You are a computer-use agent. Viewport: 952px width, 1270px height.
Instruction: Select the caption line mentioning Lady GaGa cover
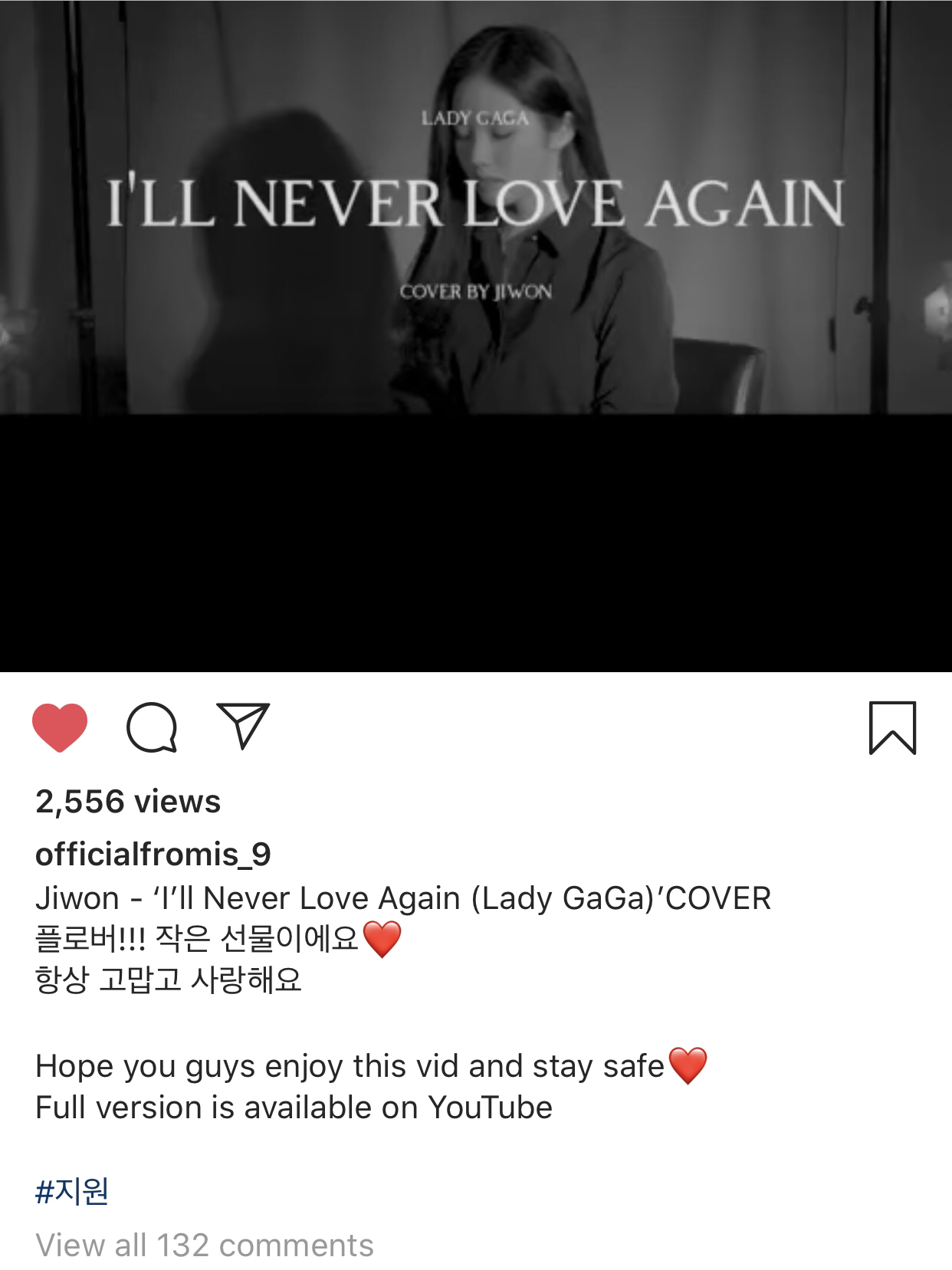coord(403,898)
